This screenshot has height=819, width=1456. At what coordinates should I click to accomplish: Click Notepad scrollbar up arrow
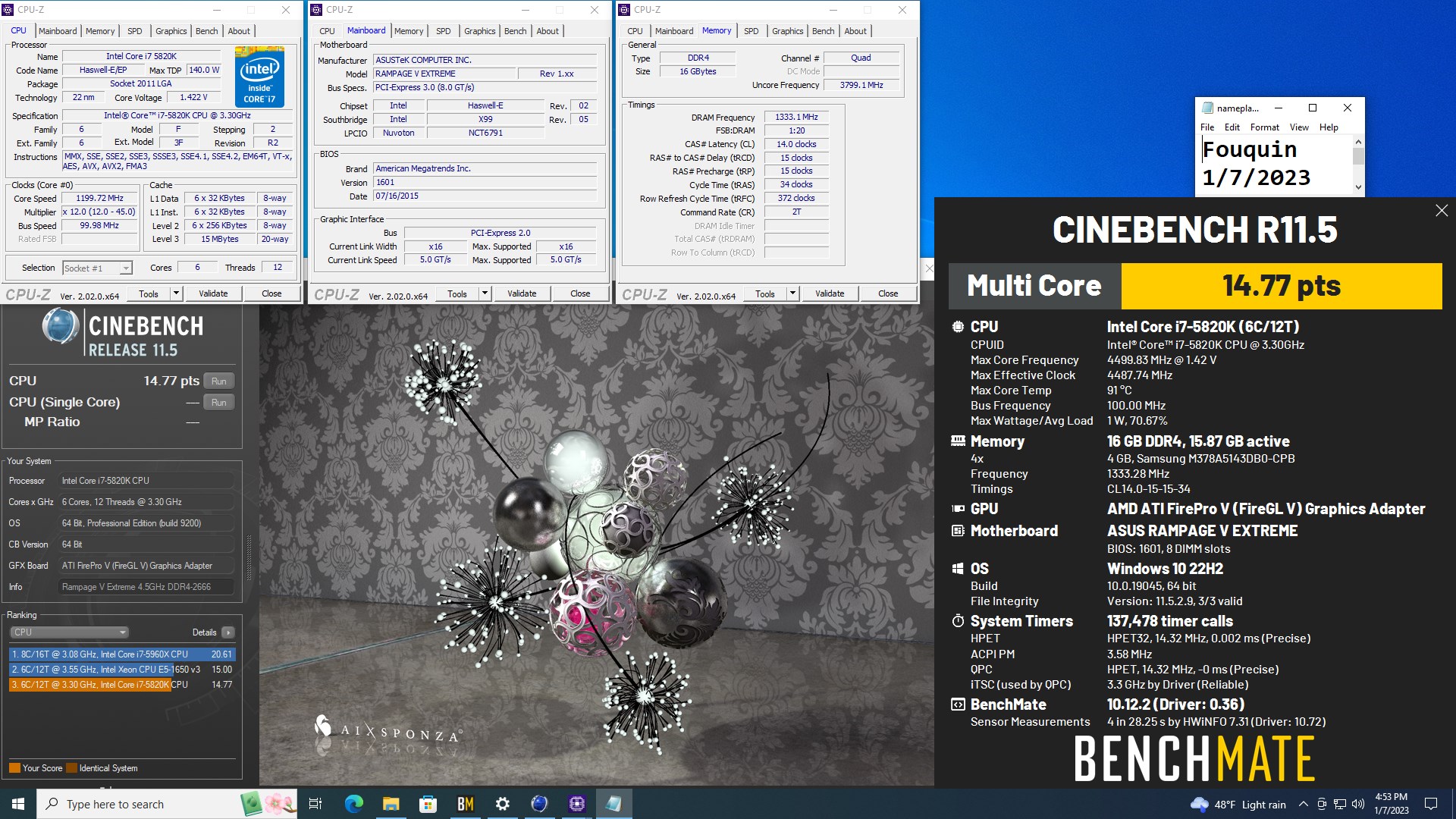(x=1358, y=142)
